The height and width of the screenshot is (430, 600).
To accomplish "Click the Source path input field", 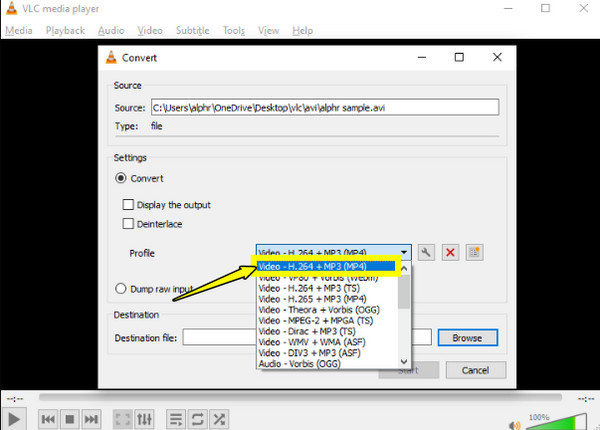I will [x=325, y=107].
